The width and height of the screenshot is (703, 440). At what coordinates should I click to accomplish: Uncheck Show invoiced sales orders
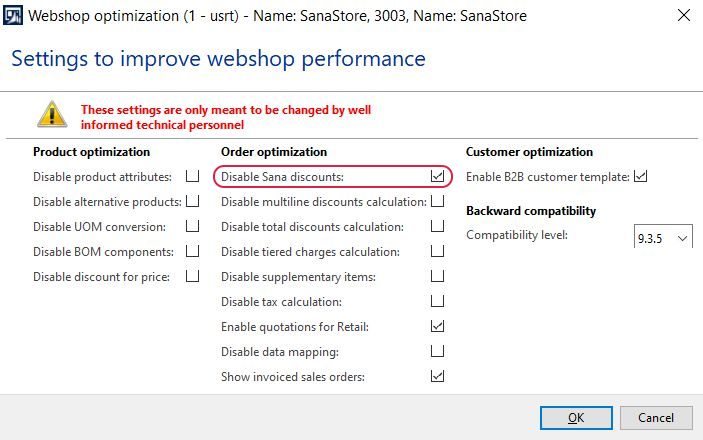(x=437, y=376)
